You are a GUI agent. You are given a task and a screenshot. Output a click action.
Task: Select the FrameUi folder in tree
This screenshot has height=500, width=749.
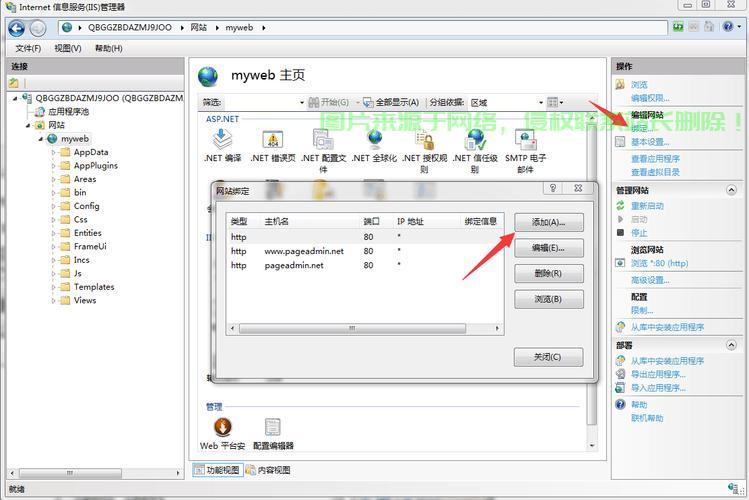[90, 246]
